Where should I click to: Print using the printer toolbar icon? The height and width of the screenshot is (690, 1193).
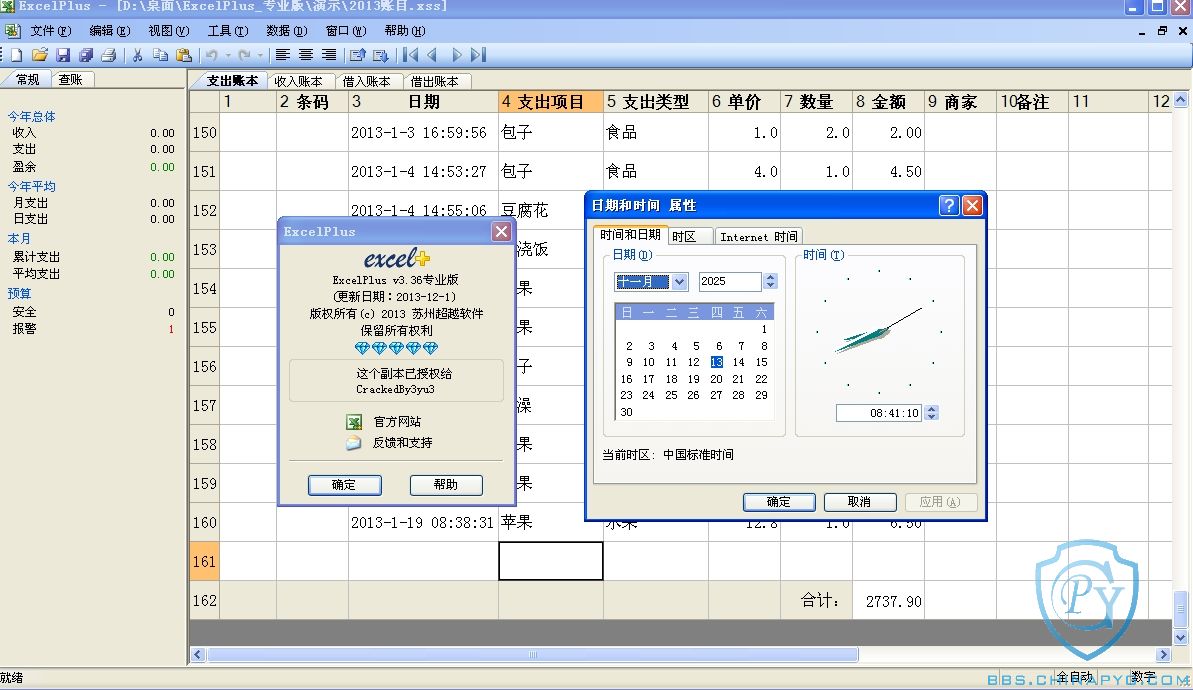pos(109,55)
